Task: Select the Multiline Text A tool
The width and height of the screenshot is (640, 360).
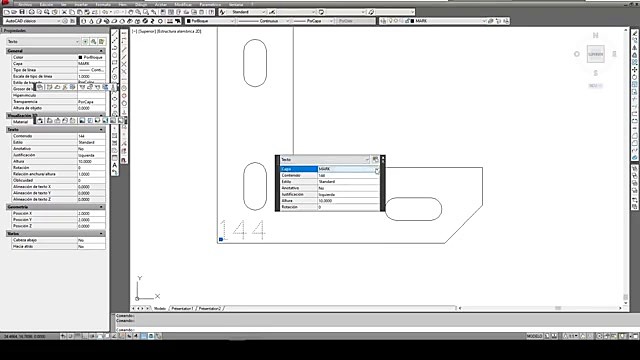Action: coord(115,165)
